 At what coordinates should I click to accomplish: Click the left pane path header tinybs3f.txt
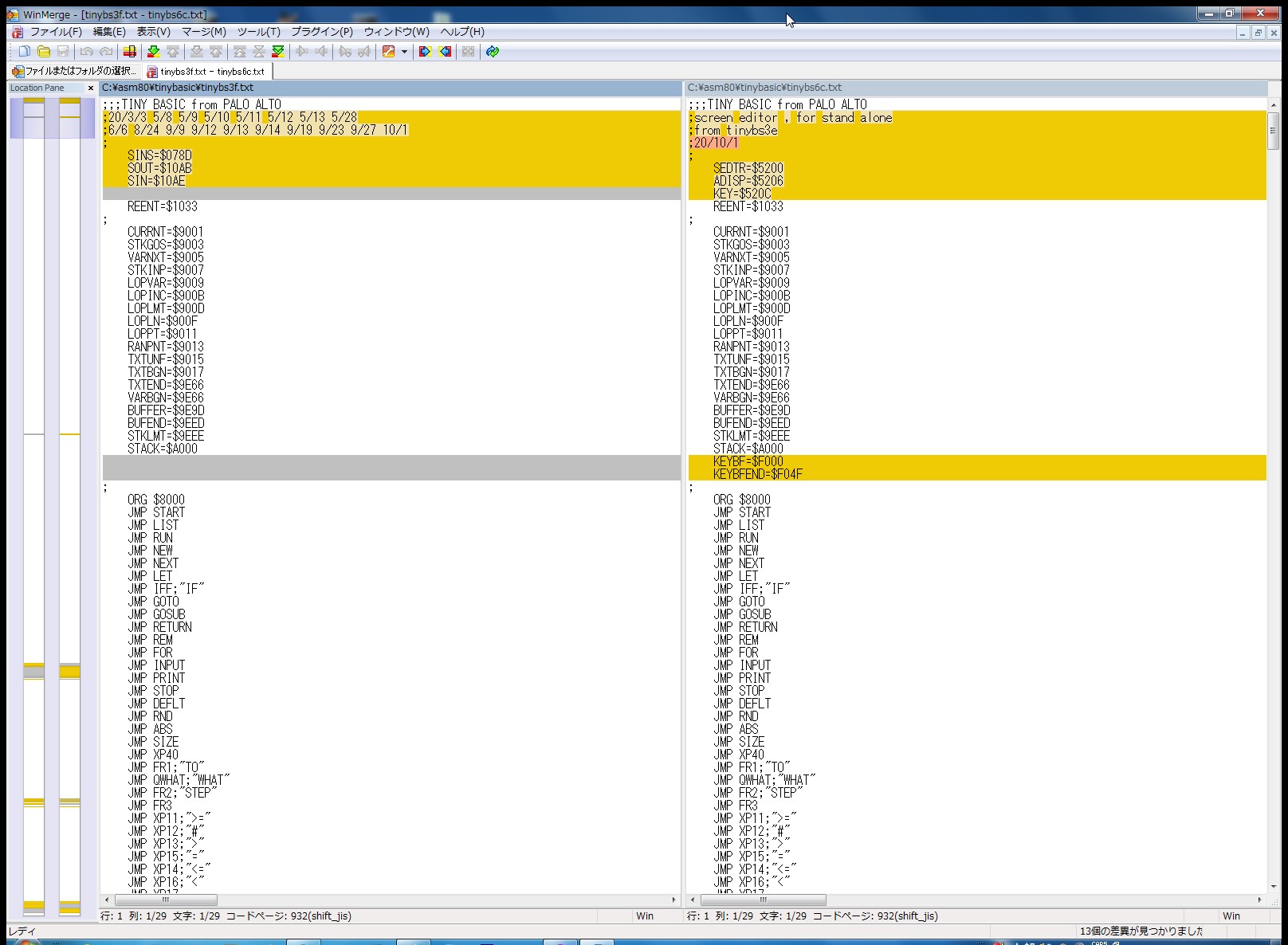click(x=391, y=88)
